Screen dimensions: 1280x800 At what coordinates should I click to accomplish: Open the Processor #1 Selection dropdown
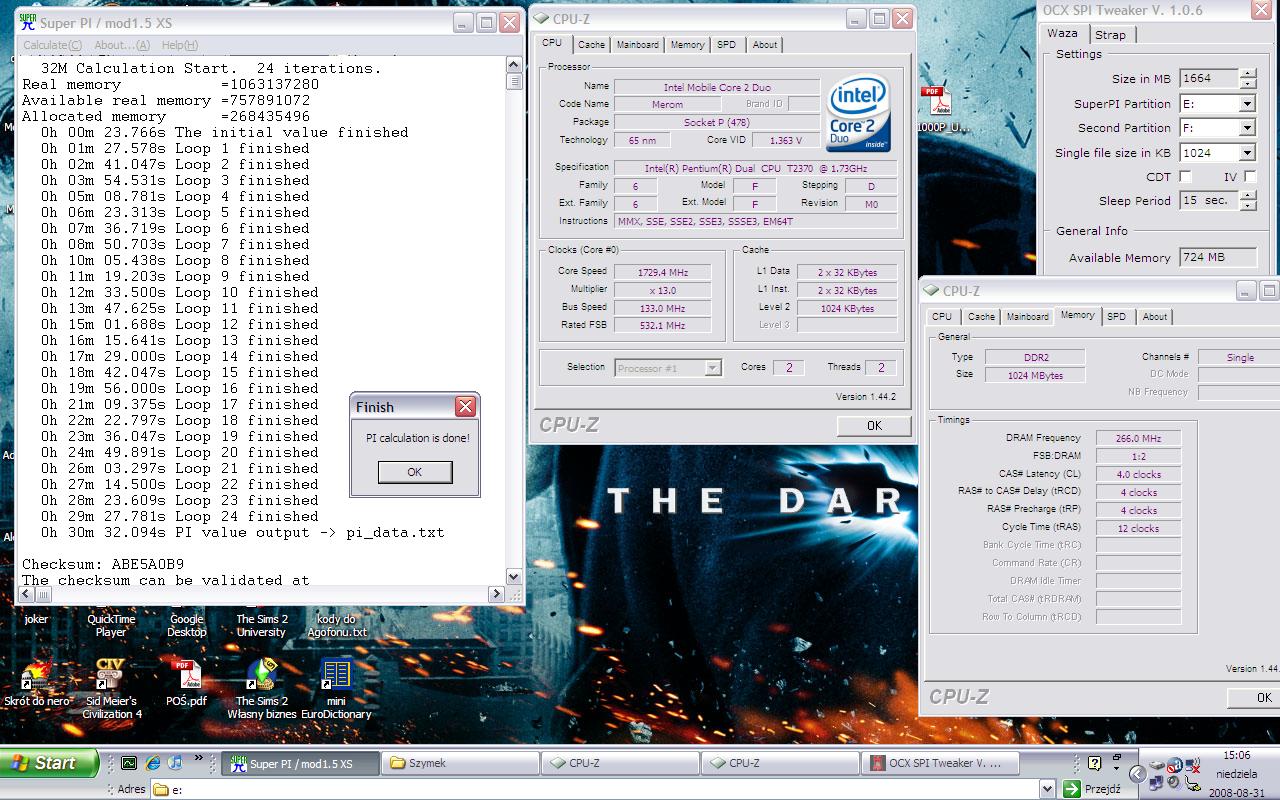click(712, 368)
